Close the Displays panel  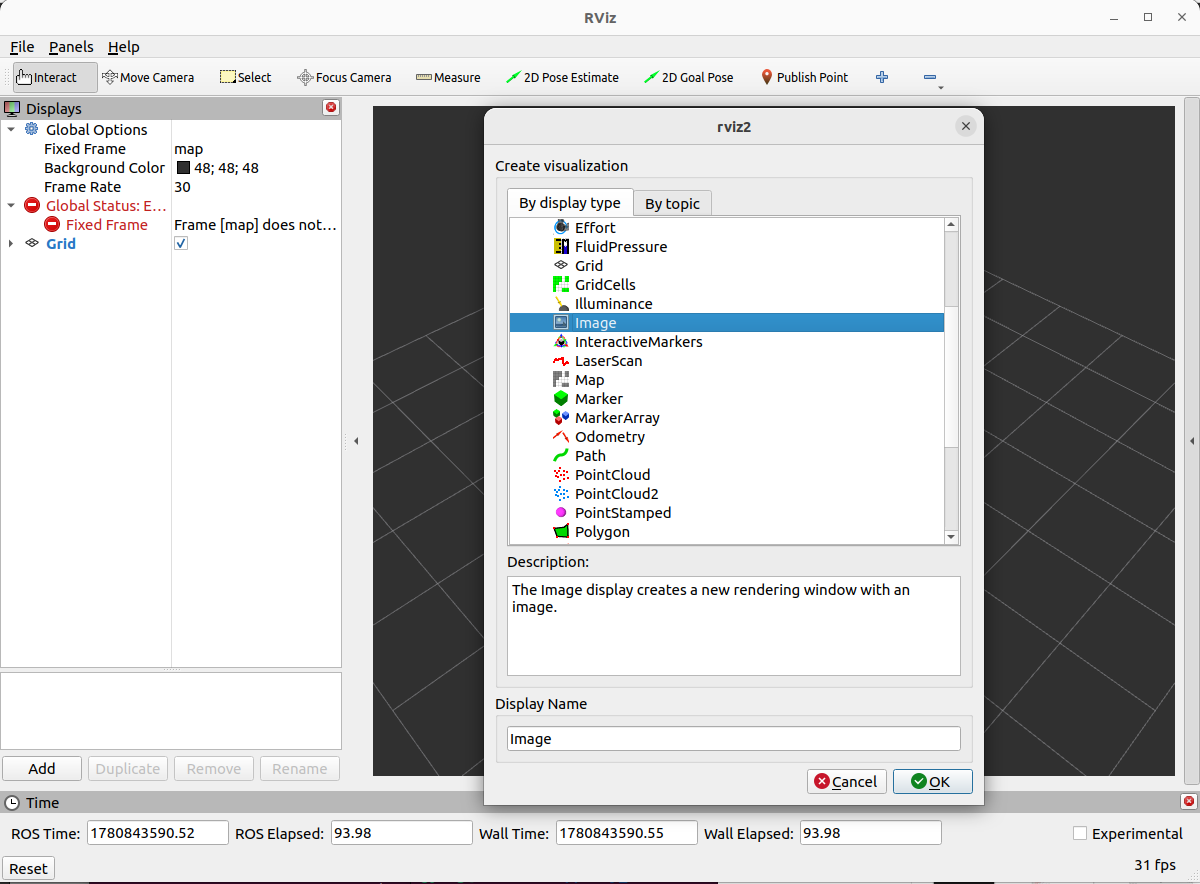(331, 108)
